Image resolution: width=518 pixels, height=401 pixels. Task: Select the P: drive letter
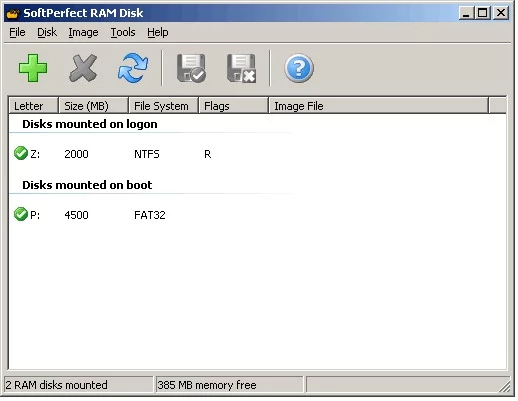pyautogui.click(x=35, y=215)
